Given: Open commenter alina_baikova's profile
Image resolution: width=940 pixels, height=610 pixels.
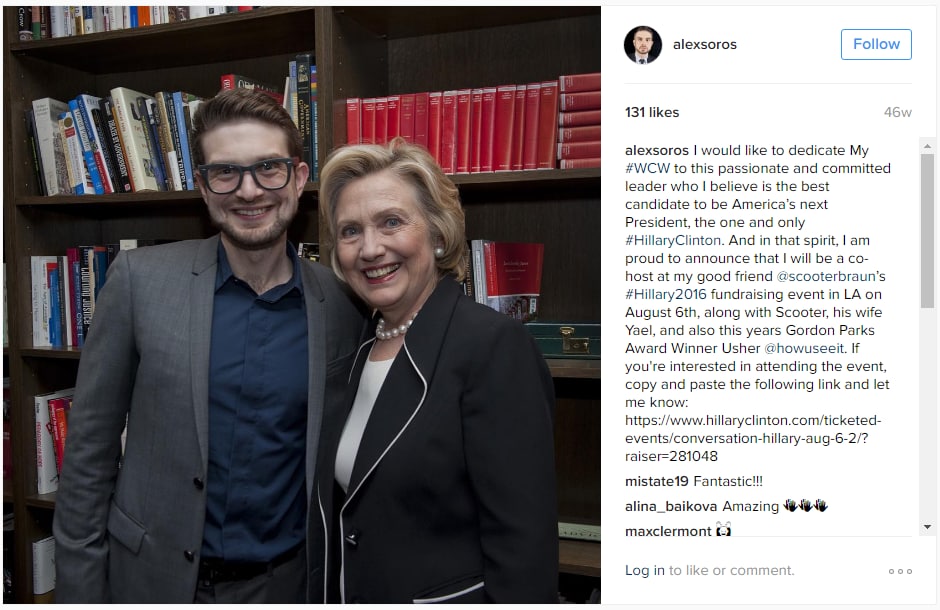Looking at the screenshot, I should coord(671,506).
